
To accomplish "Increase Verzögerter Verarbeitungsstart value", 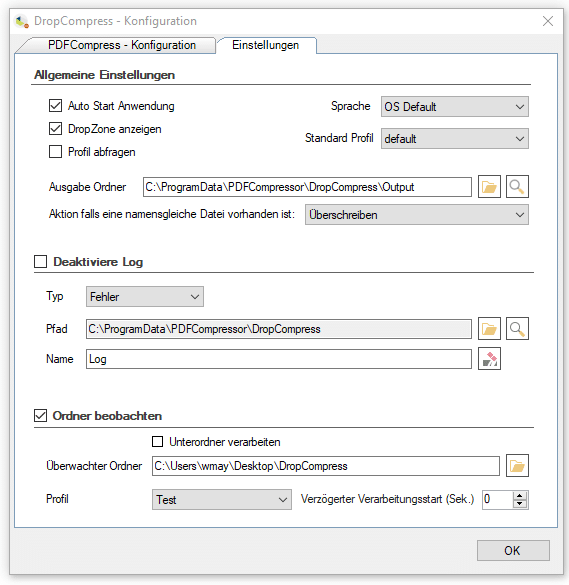I will 520,496.
